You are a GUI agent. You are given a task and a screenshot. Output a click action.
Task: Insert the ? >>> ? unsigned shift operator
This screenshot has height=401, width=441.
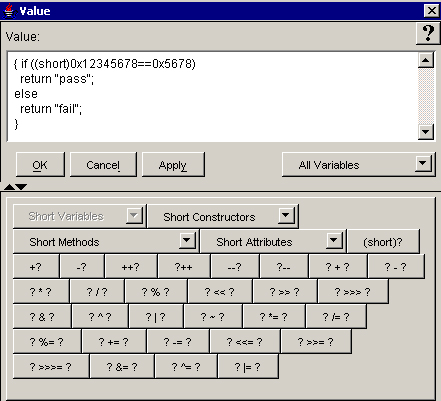(x=353, y=292)
